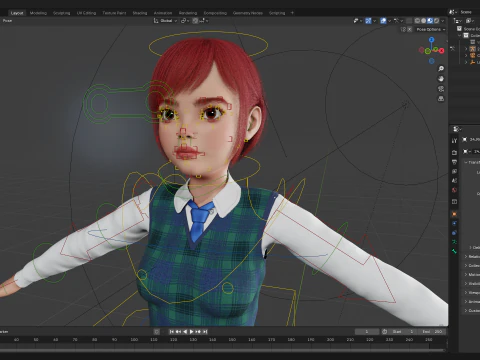Viewport: 480px width, 360px height.
Task: Jump to the timeline end frame
Action: [x=205, y=332]
